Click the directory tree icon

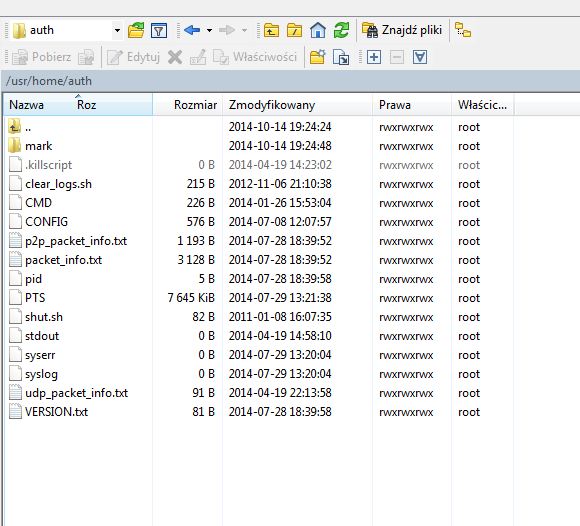[463, 30]
